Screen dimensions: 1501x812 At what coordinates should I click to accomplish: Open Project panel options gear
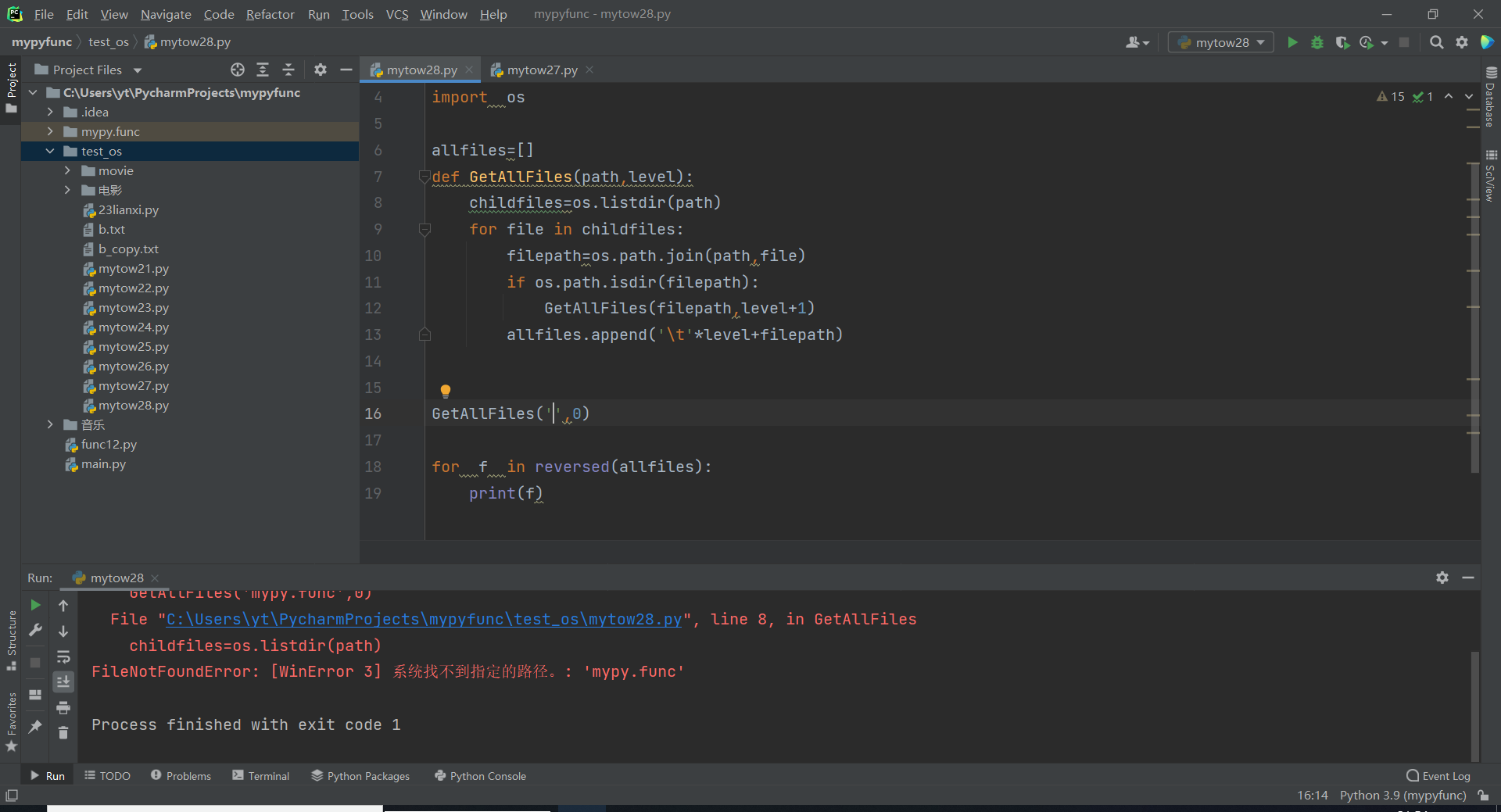click(x=320, y=70)
